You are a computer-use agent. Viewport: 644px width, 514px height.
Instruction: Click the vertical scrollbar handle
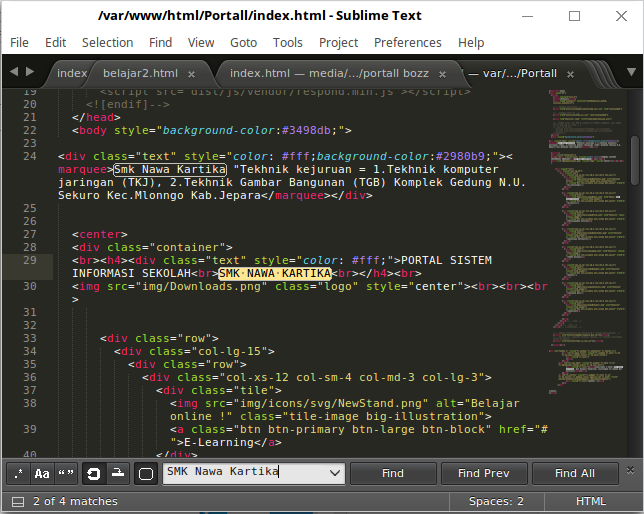[x=635, y=160]
